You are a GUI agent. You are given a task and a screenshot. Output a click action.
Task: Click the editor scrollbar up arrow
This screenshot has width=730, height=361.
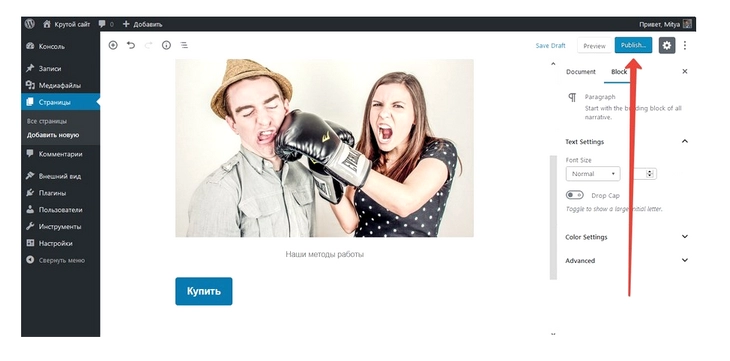pyautogui.click(x=553, y=64)
